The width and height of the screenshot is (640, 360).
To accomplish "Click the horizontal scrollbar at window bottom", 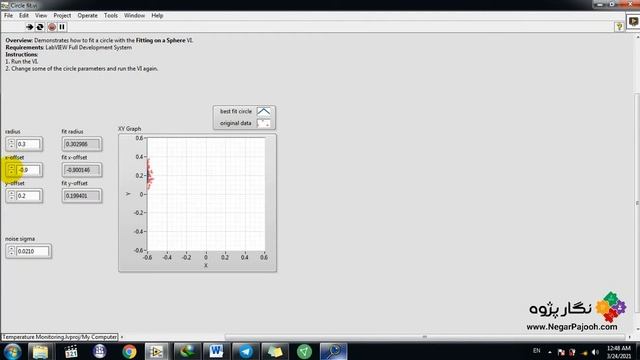I will 424,337.
